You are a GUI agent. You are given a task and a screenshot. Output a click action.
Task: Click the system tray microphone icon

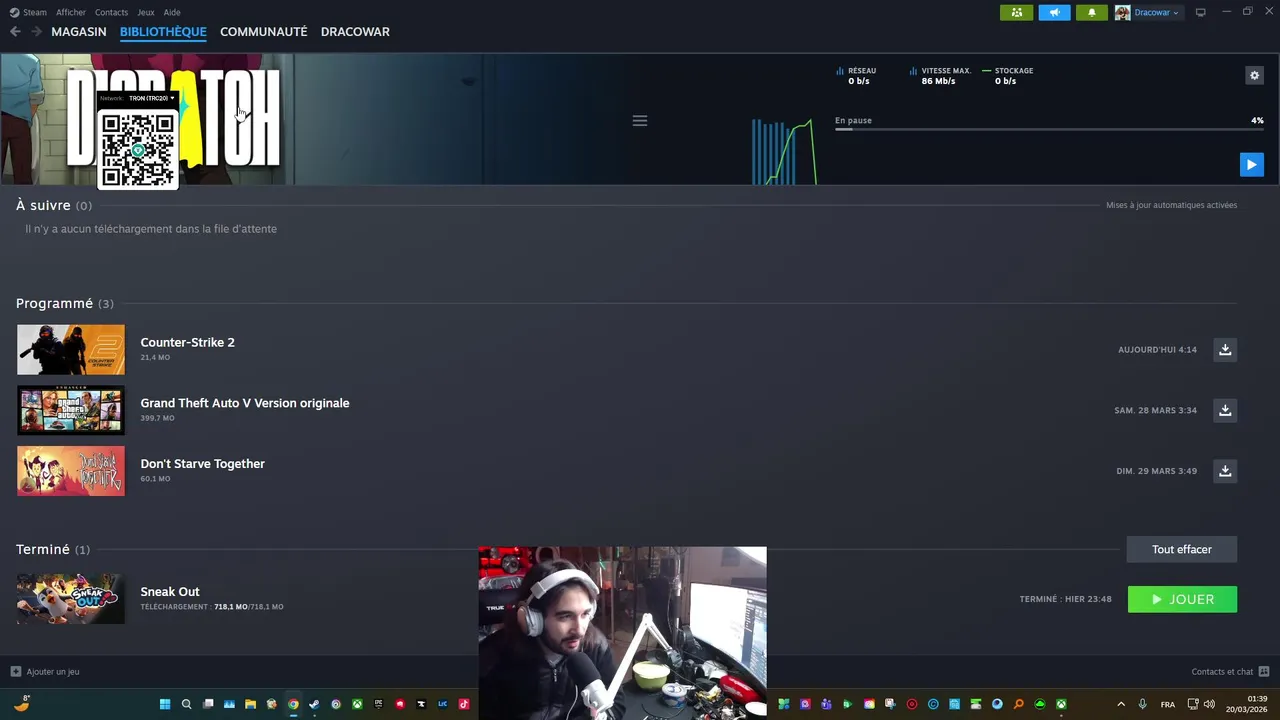pyautogui.click(x=1142, y=704)
